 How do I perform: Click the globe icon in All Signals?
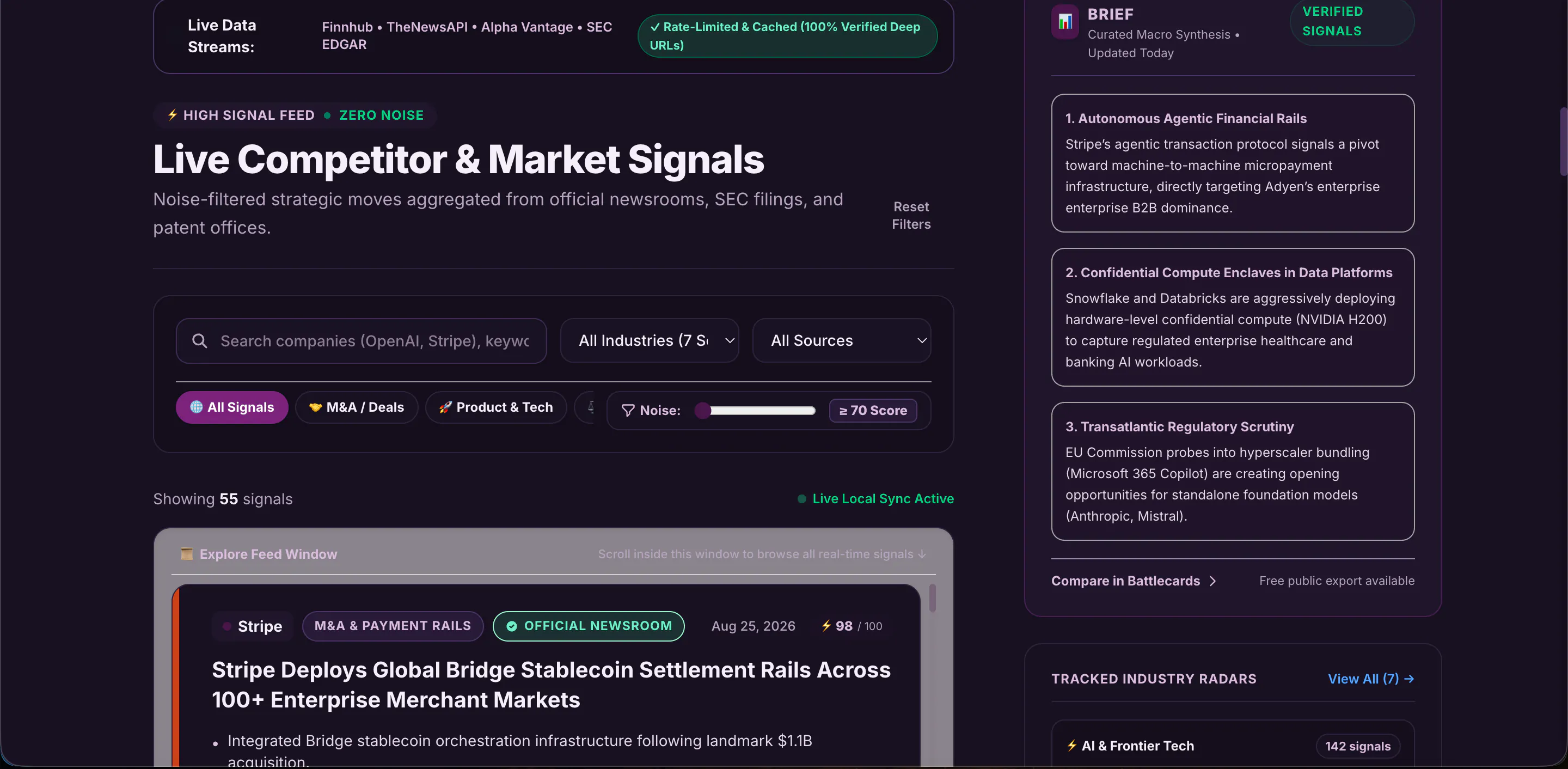(196, 407)
